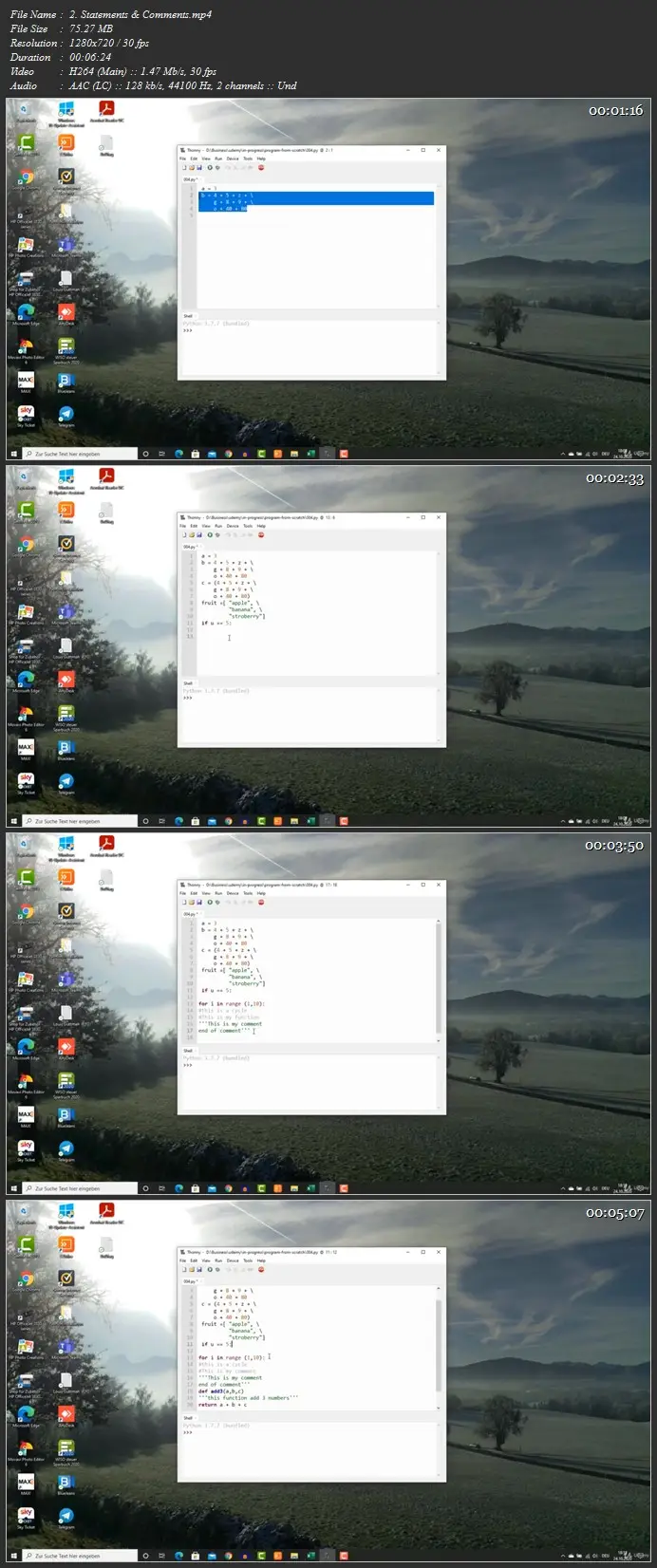Open Thonny's Device menu in 00:05:07 frame

(233, 1260)
